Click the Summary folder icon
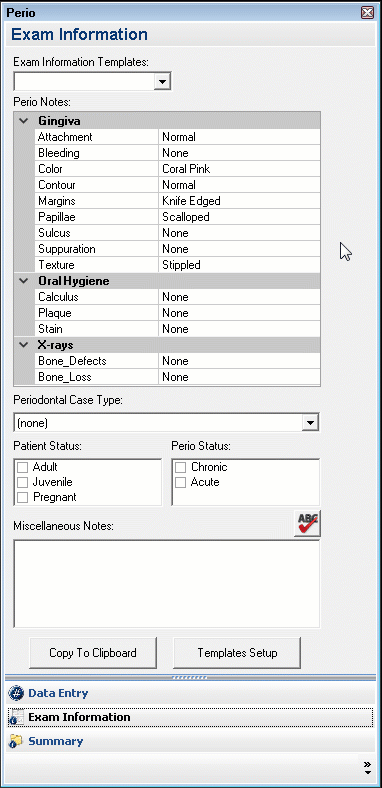The height and width of the screenshot is (788, 382). (x=17, y=741)
